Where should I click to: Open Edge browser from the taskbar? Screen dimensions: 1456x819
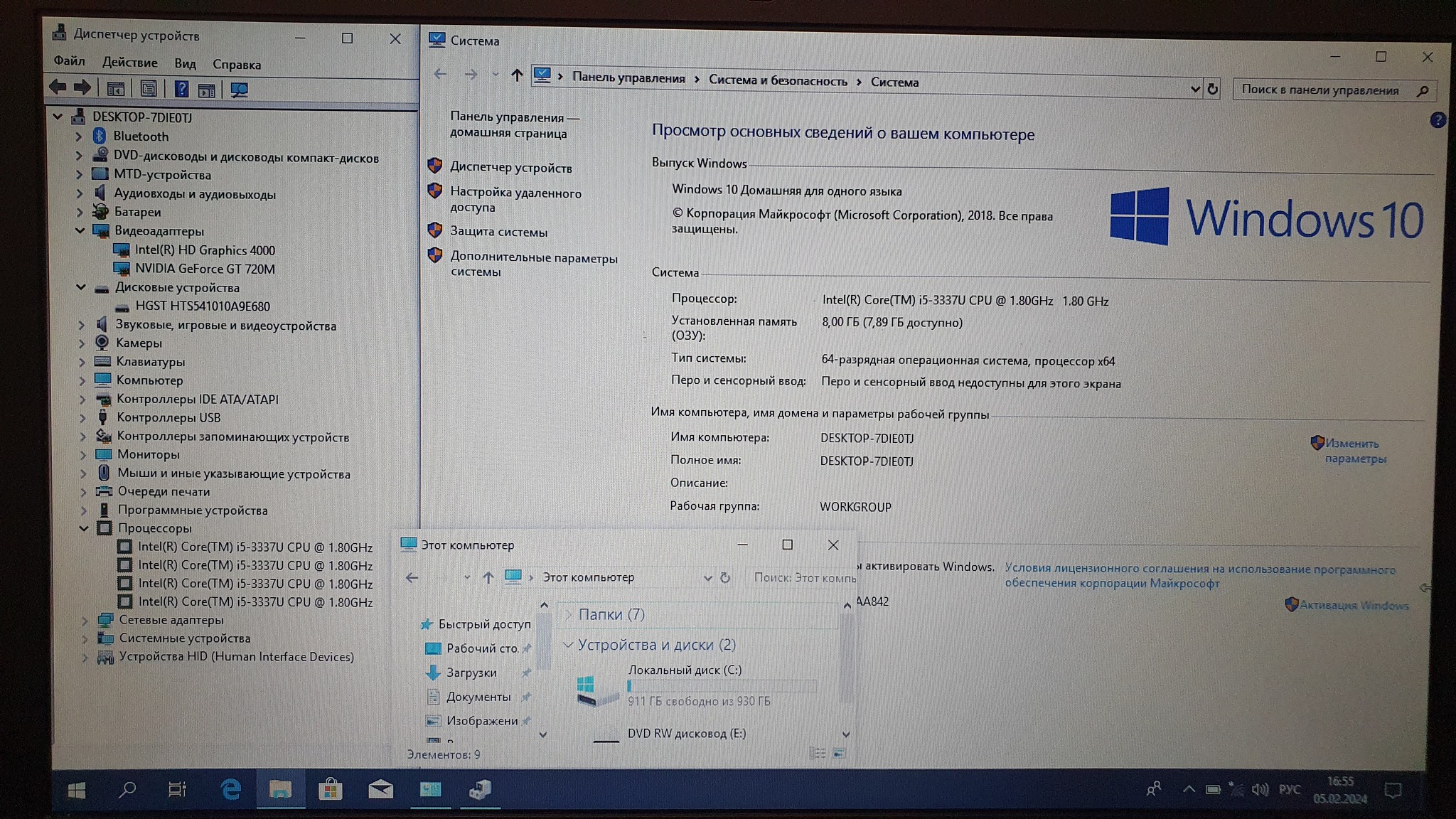click(x=230, y=789)
